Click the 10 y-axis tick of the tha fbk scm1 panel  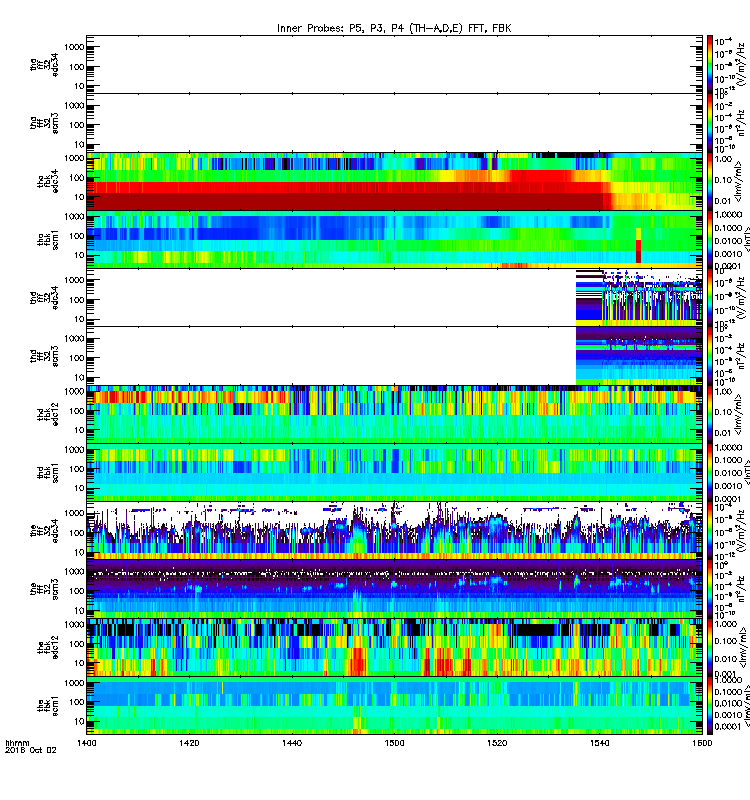[79, 255]
